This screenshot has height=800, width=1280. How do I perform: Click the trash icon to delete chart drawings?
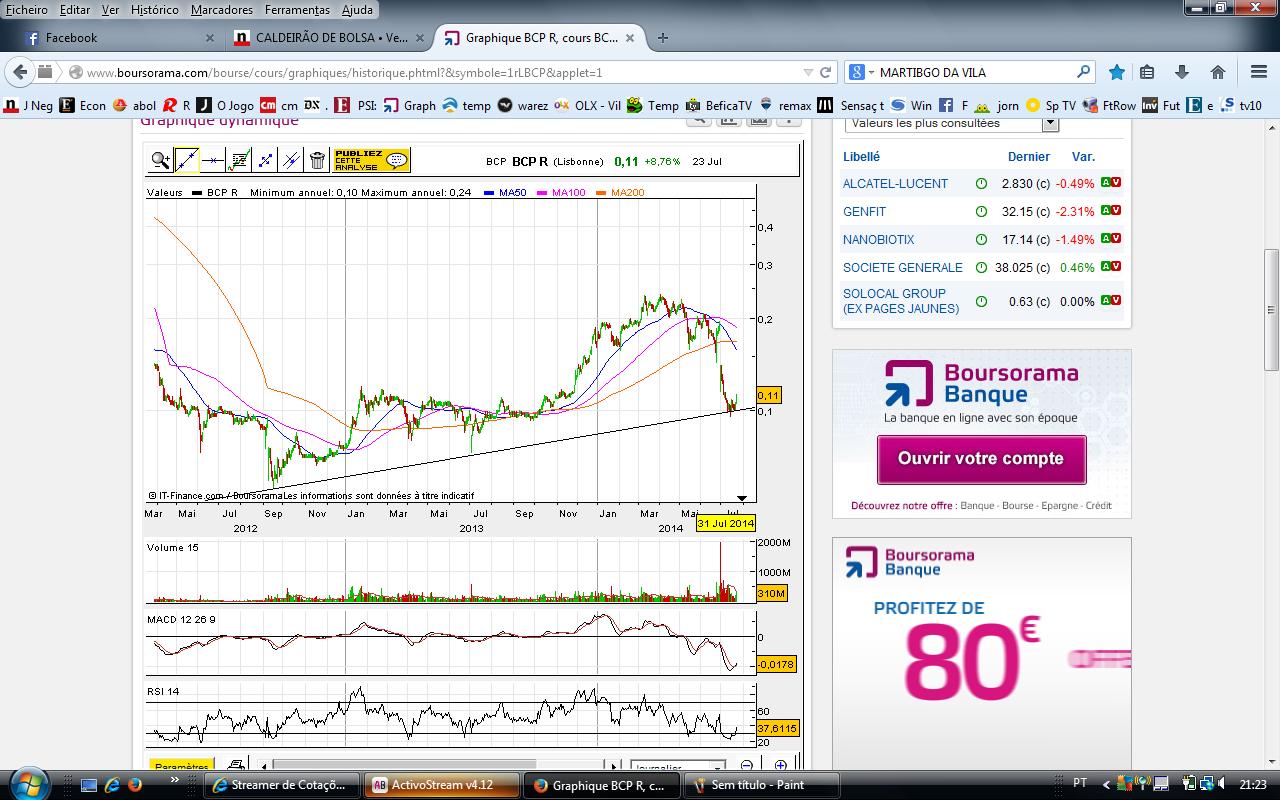coord(317,160)
